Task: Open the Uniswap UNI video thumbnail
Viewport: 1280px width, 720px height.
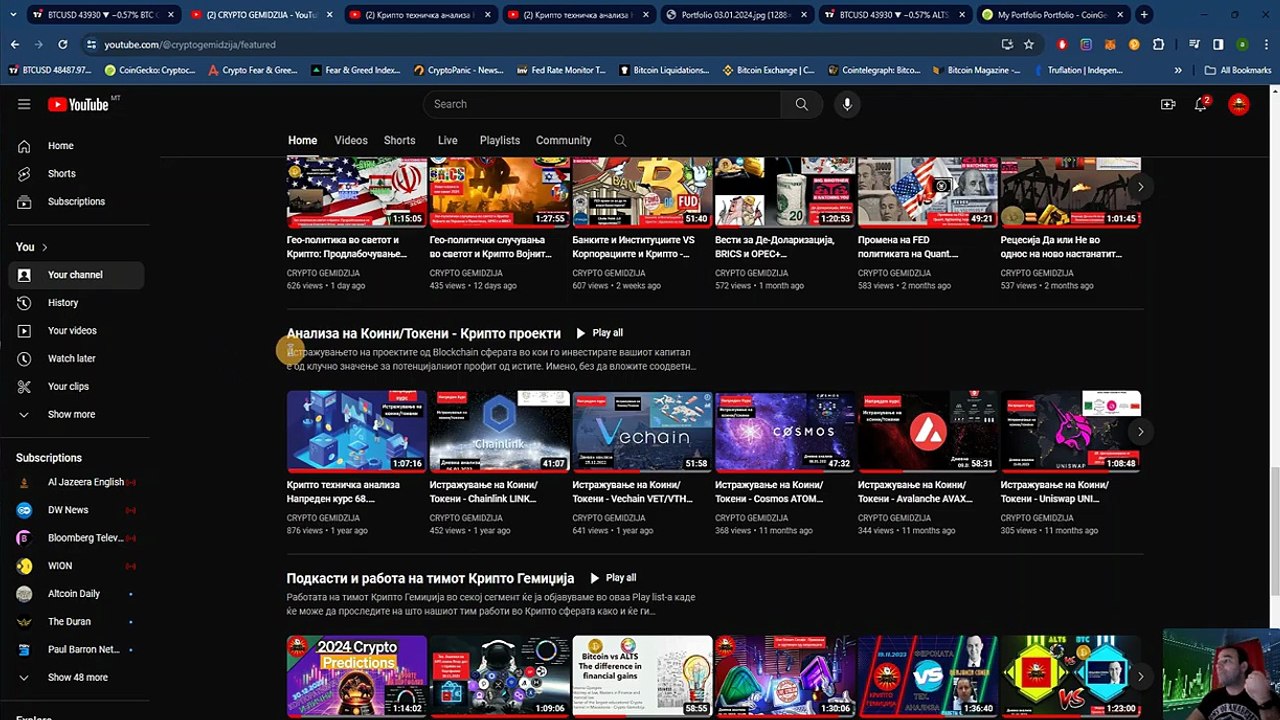Action: 1071,431
